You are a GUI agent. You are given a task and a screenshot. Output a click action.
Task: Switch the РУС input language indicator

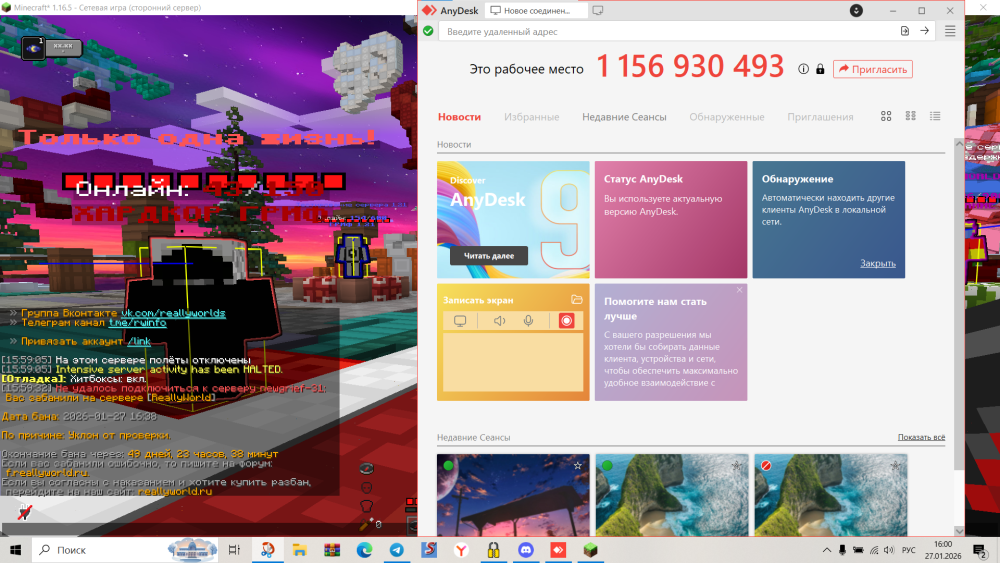click(x=909, y=550)
